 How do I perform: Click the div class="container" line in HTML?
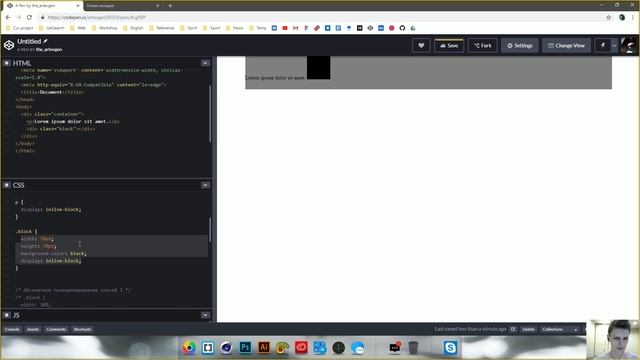click(x=52, y=114)
